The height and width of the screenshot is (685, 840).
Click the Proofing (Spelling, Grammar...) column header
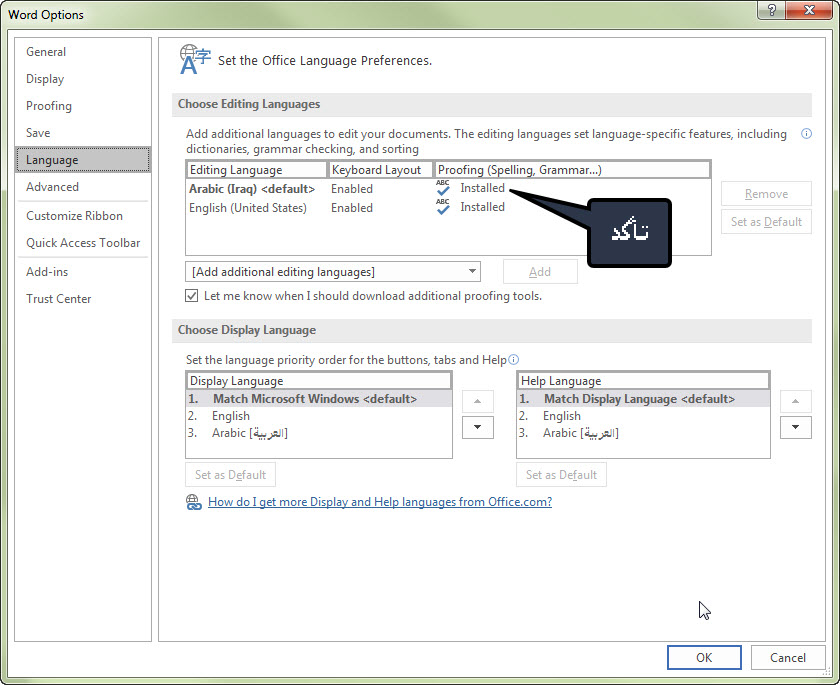(572, 170)
